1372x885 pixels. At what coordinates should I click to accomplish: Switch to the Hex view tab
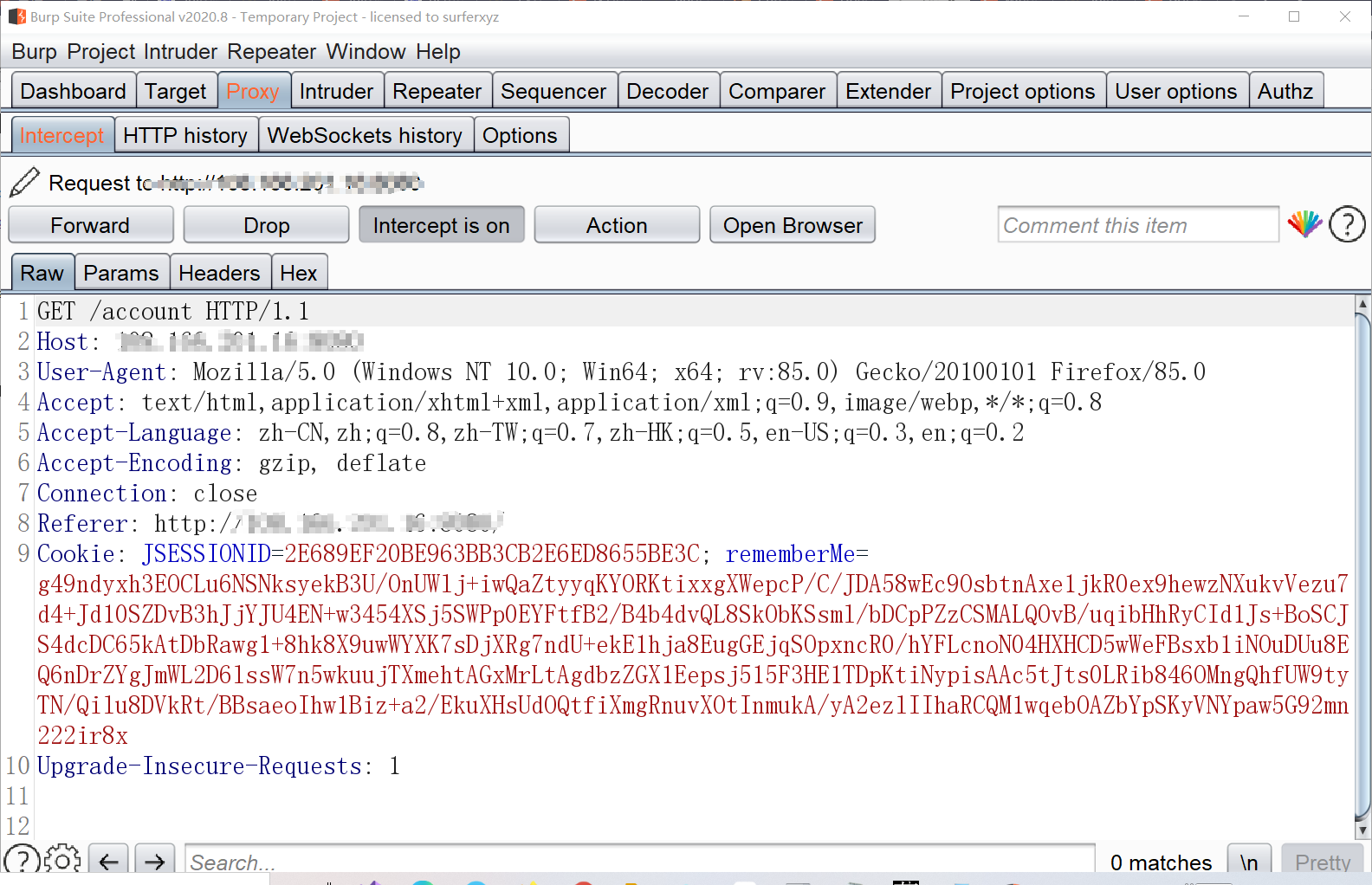pos(299,273)
